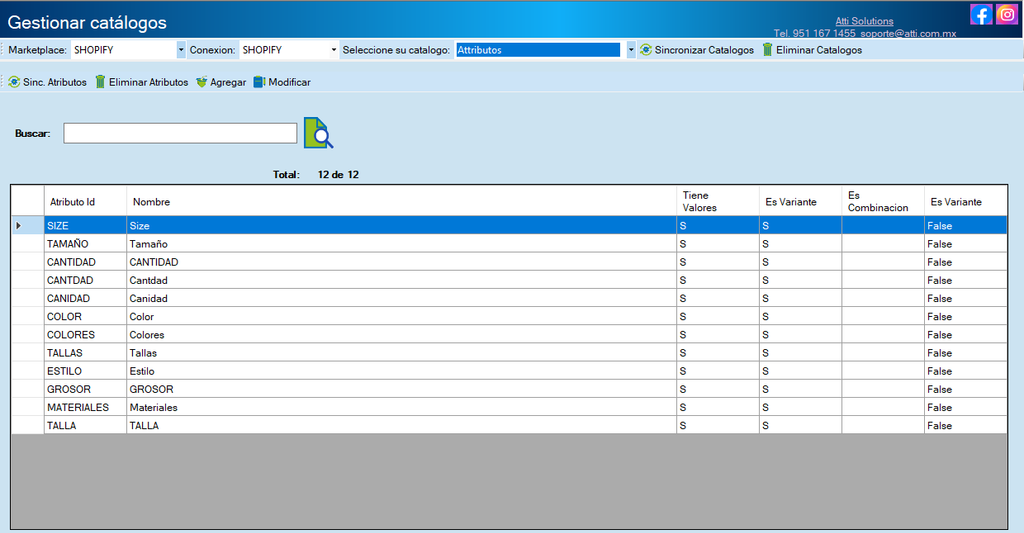Viewport: 1024px width, 533px height.
Task: Click Modificar button text
Action: point(289,82)
